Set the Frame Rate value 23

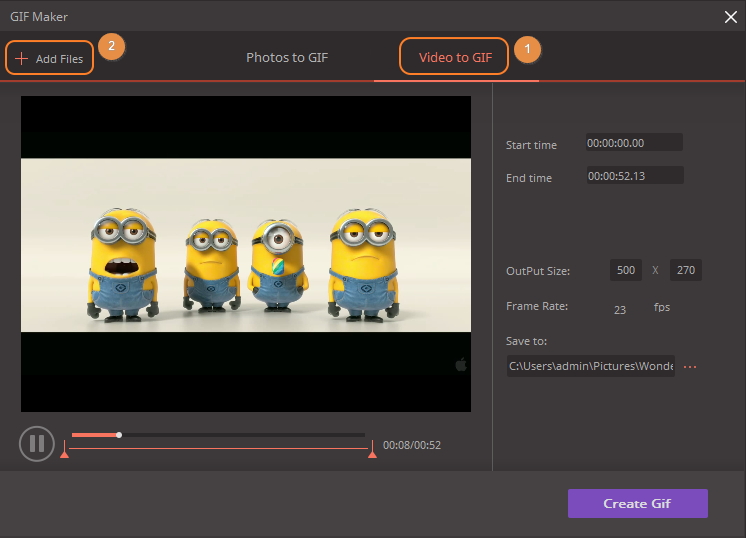click(619, 310)
